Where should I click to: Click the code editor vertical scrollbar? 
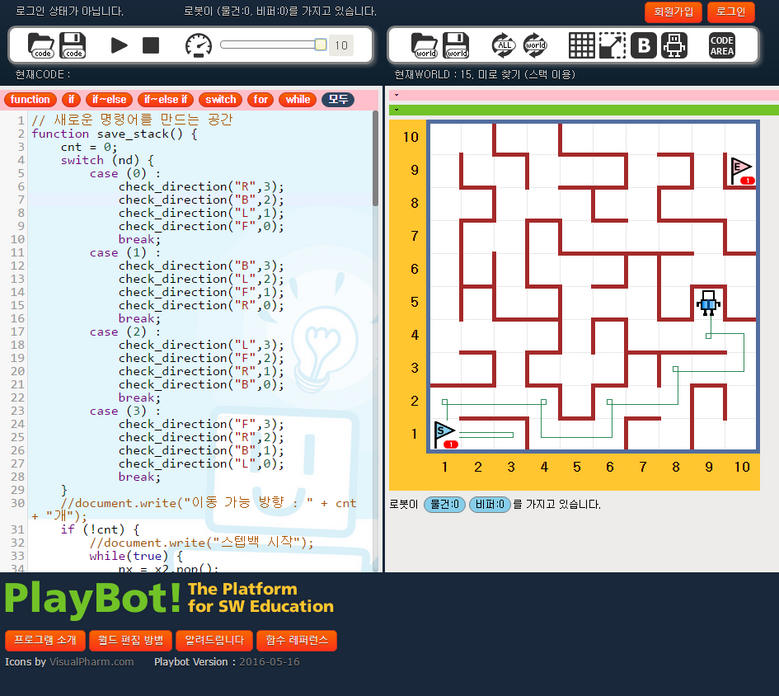[x=375, y=159]
